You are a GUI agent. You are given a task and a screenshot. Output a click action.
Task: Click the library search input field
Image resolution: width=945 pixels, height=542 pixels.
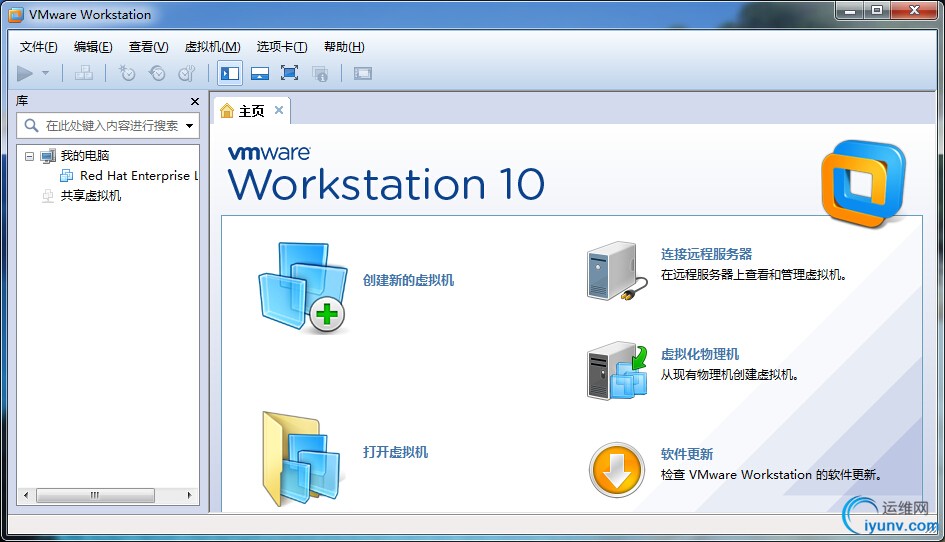coord(108,125)
